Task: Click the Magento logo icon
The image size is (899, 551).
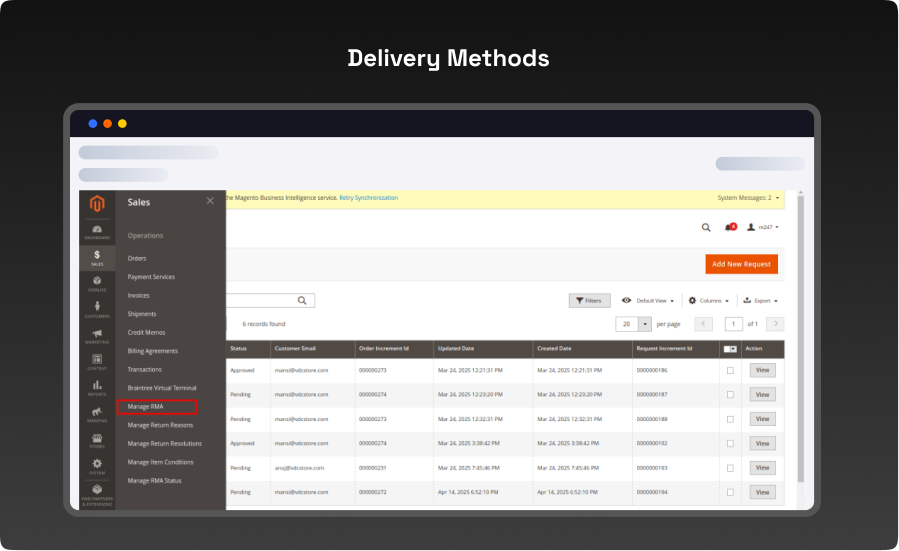Action: point(97,204)
